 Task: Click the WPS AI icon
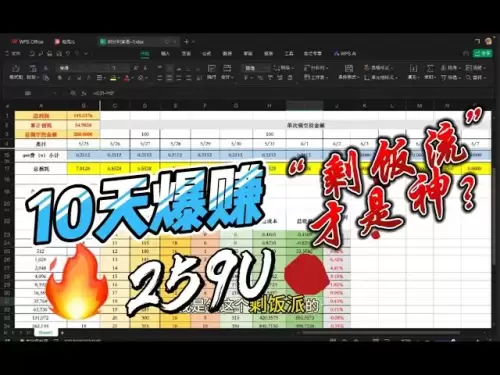point(345,53)
